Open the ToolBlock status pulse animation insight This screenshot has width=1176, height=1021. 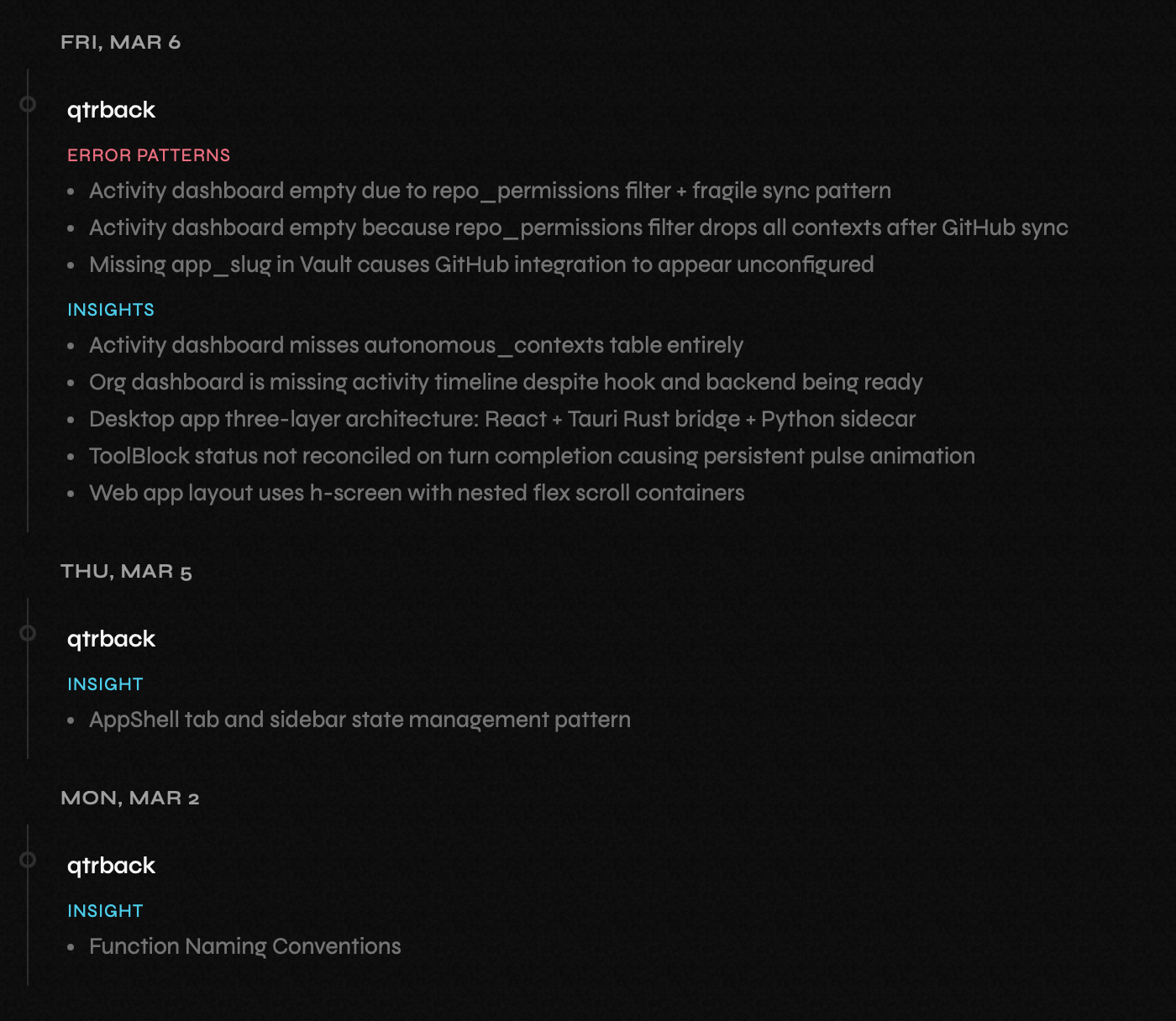pyautogui.click(x=532, y=457)
